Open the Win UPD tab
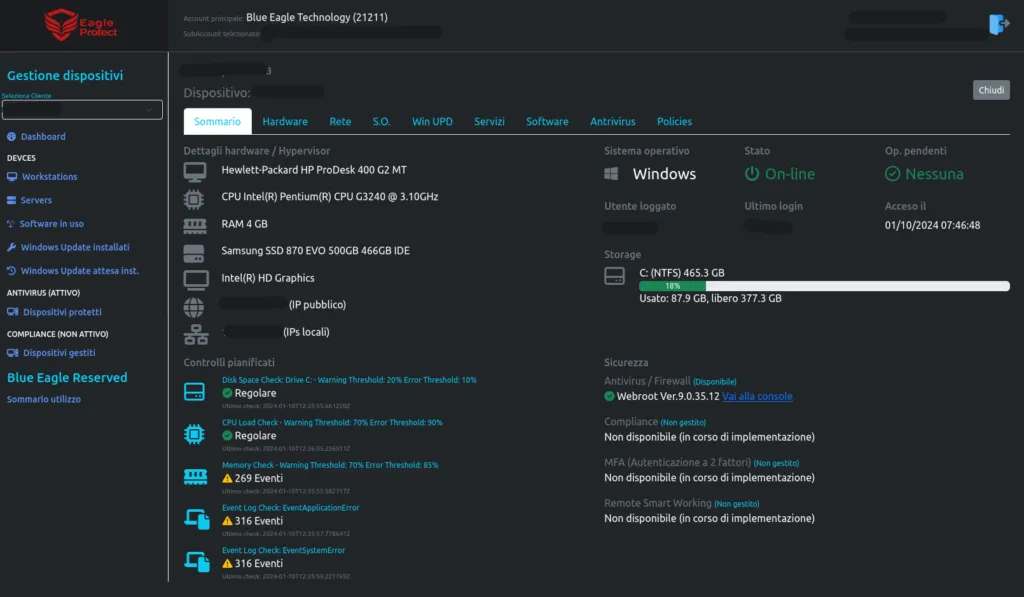 (x=432, y=121)
